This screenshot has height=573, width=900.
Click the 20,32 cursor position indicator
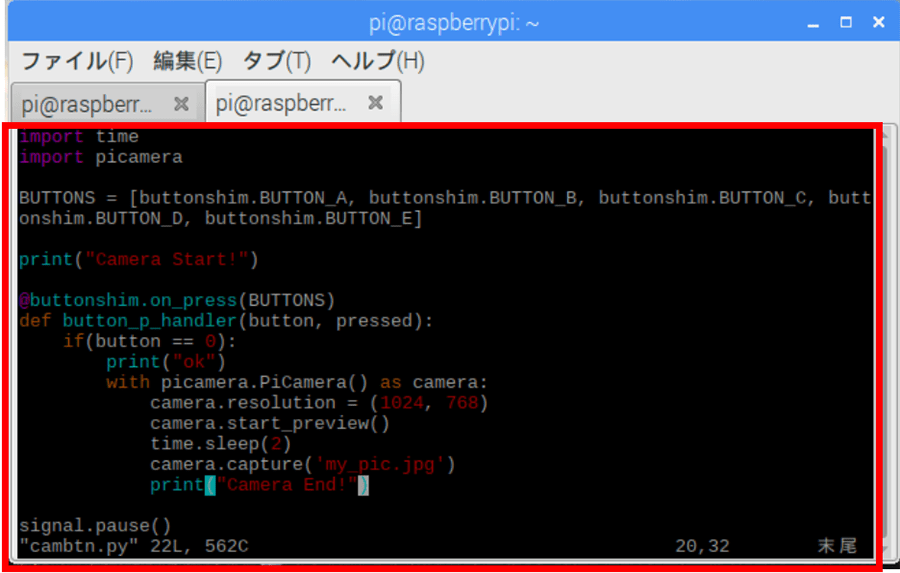(x=702, y=546)
